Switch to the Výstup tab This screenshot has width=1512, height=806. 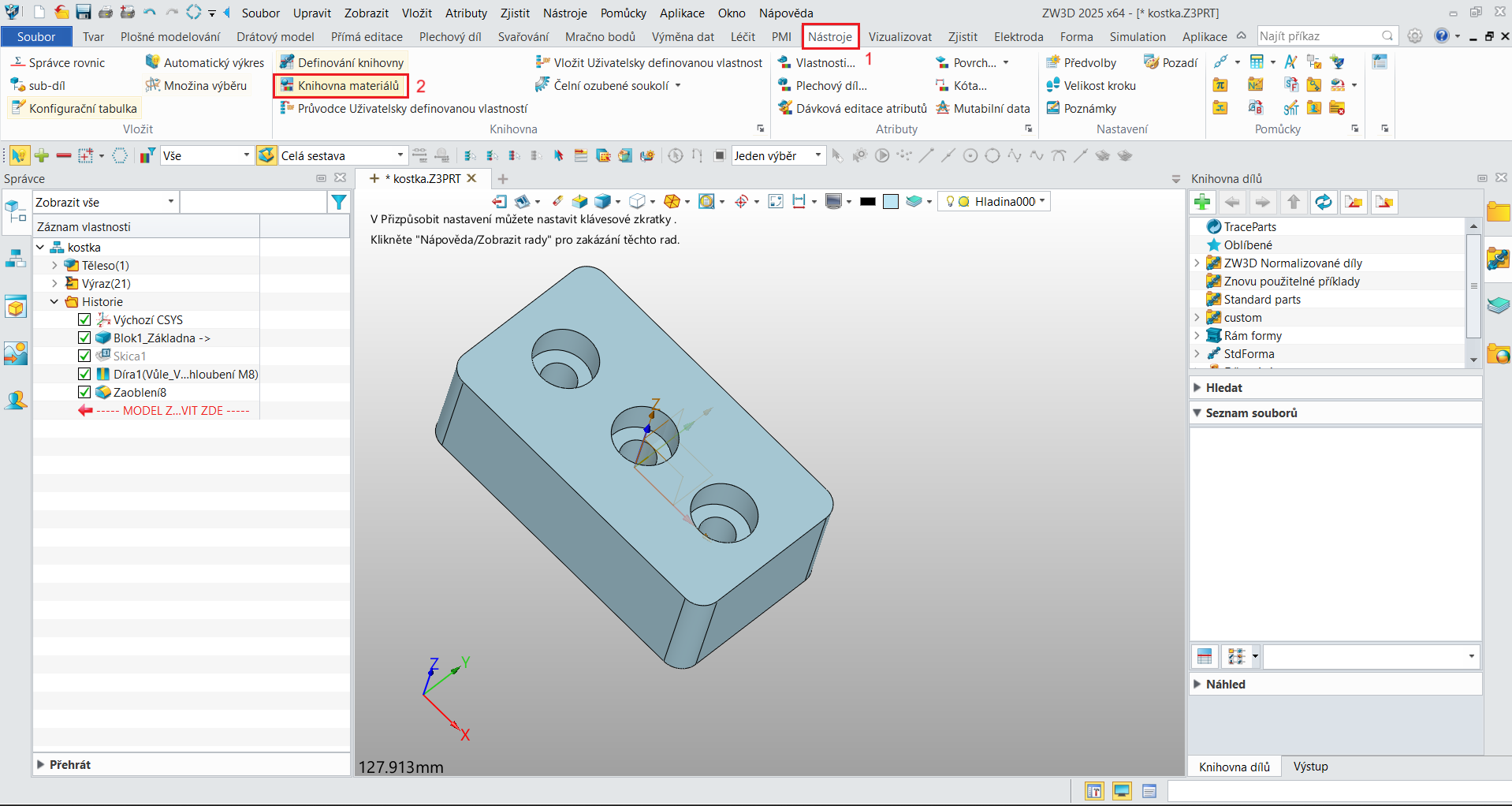pyautogui.click(x=1310, y=766)
